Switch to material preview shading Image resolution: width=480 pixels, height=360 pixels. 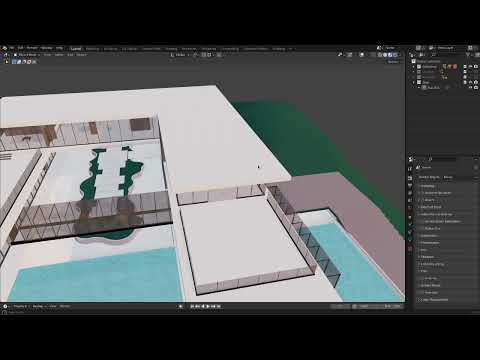pyautogui.click(x=390, y=55)
